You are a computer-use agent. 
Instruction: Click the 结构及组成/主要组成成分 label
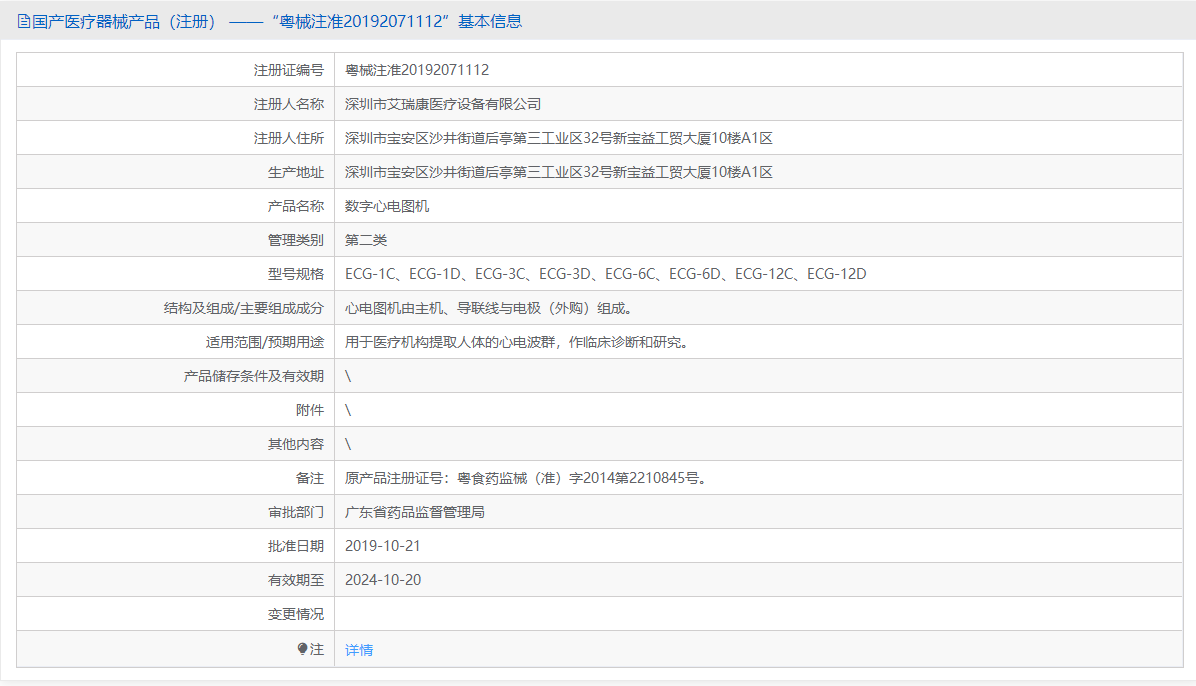(x=244, y=308)
